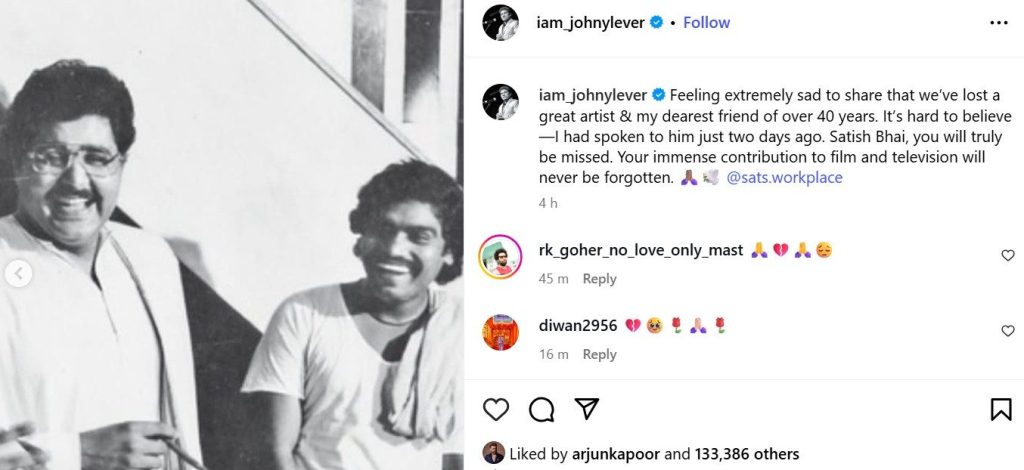The height and width of the screenshot is (470, 1024).
Task: Click caption author avatar iam_johnylever
Action: (500, 101)
